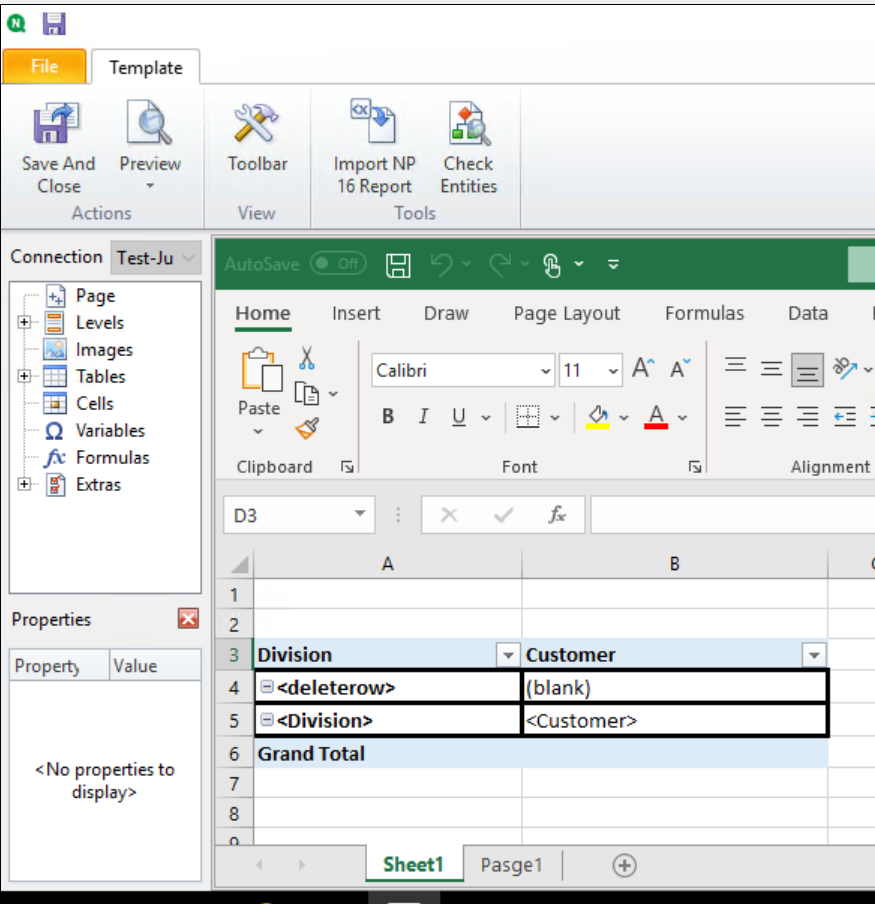
Task: Toggle top align
Action: [736, 368]
